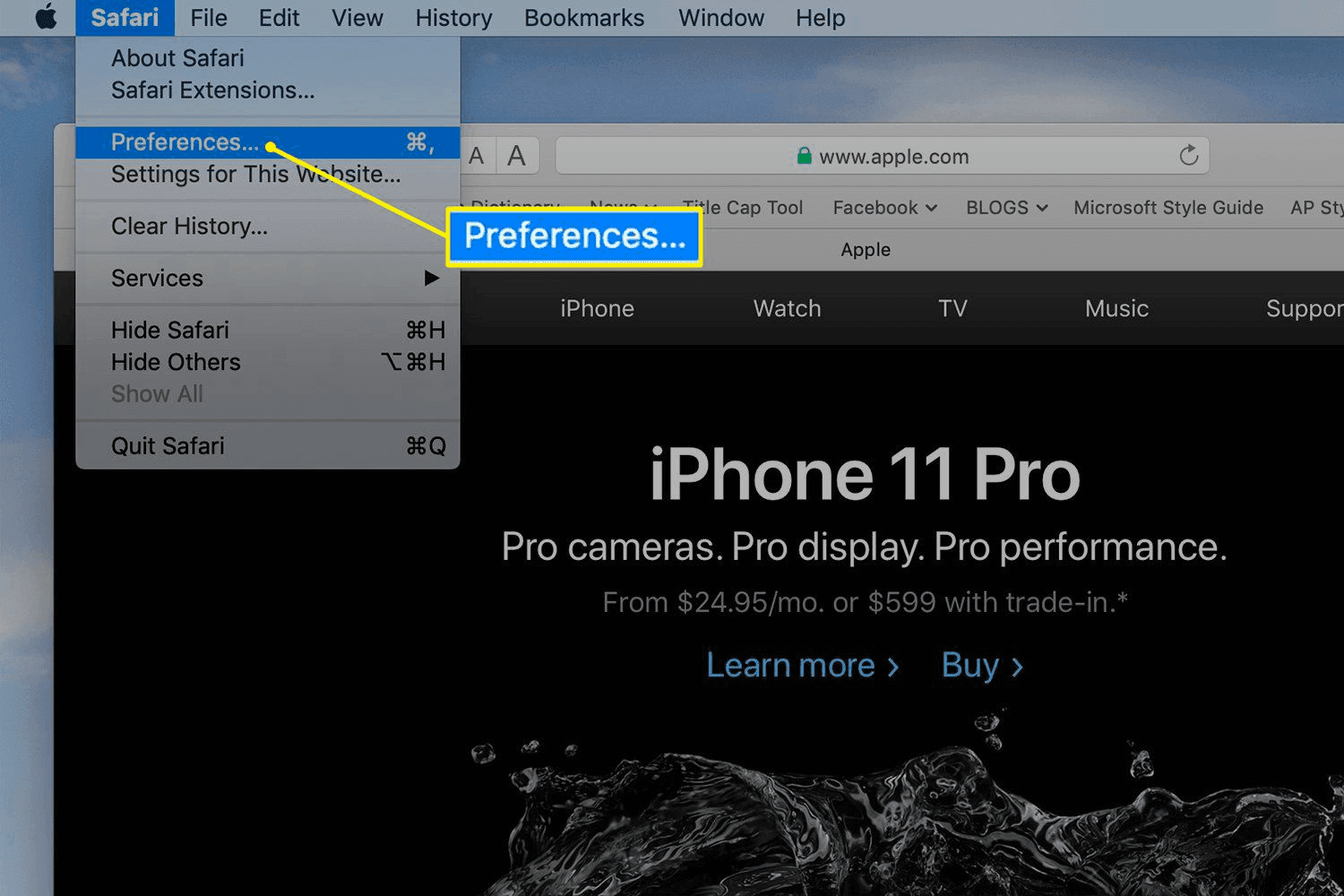Screen dimensions: 1344x896
Task: Open the Help menu
Action: pos(820,18)
